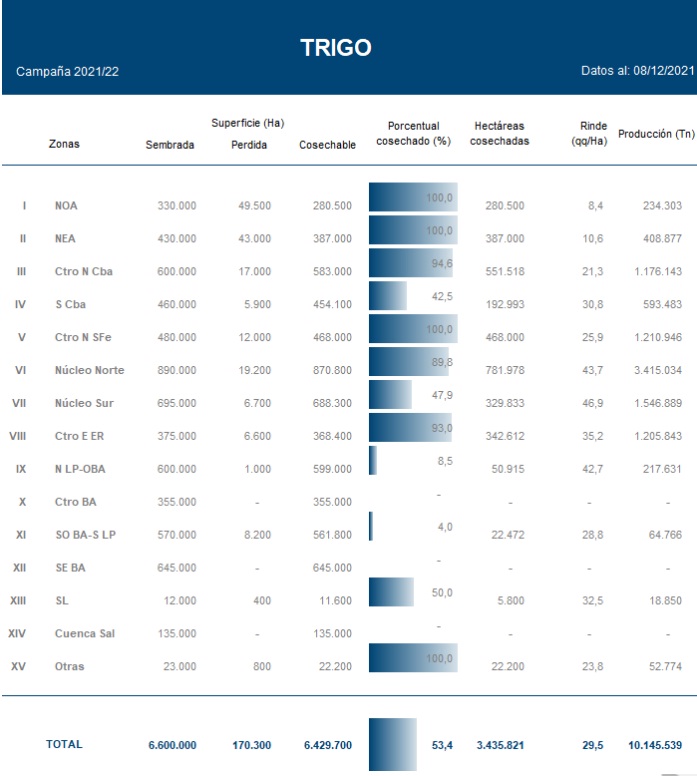Viewport: 697px width, 776px height.
Task: Click the Zonas column header
Action: pos(64,144)
